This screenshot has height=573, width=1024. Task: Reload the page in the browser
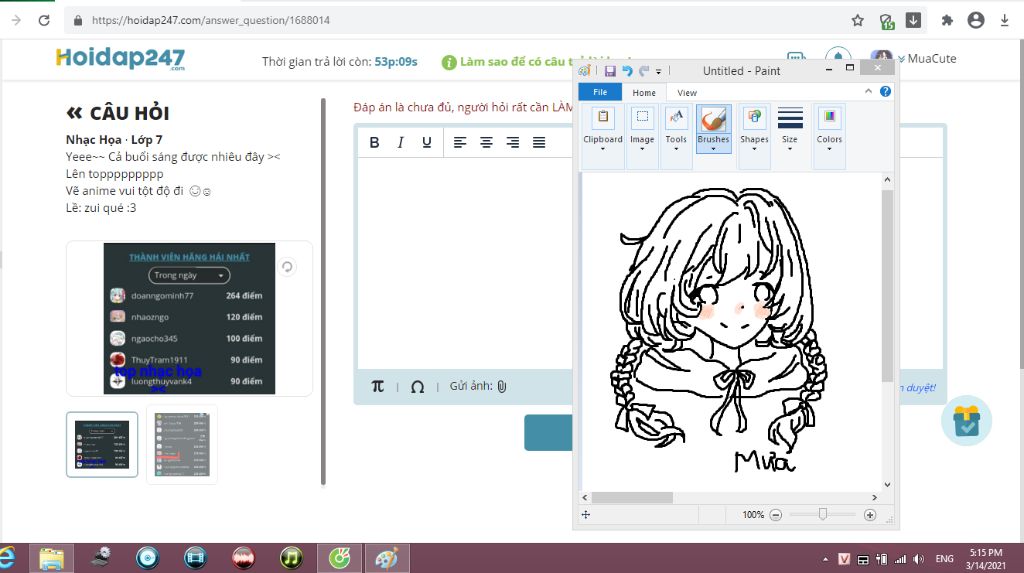point(44,20)
